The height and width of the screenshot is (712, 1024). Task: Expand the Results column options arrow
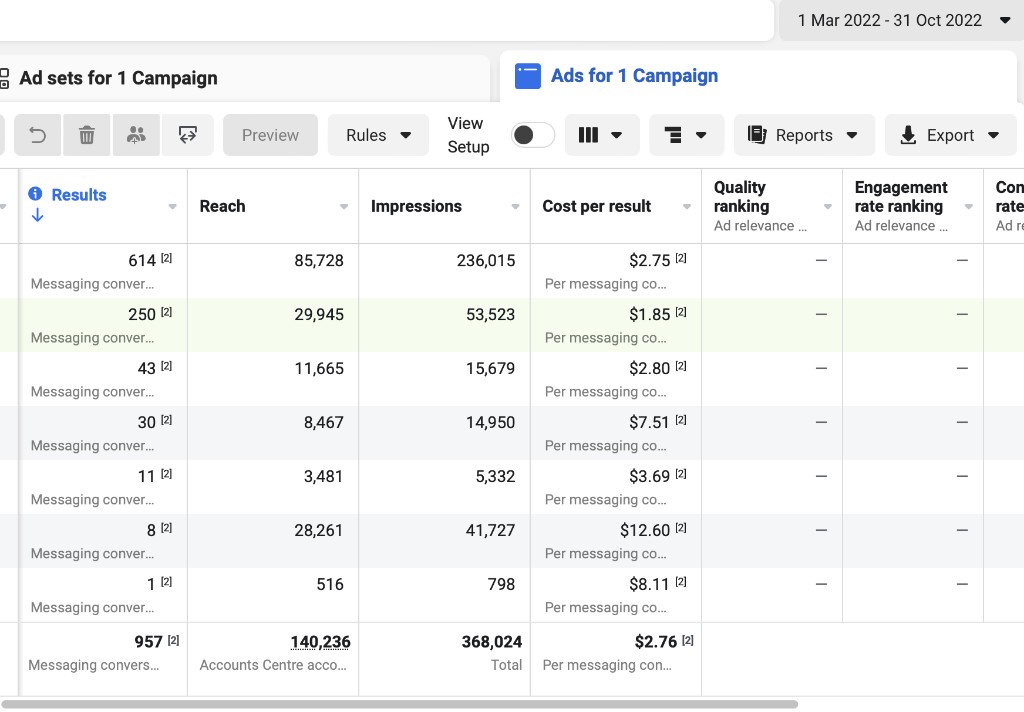[x=172, y=206]
